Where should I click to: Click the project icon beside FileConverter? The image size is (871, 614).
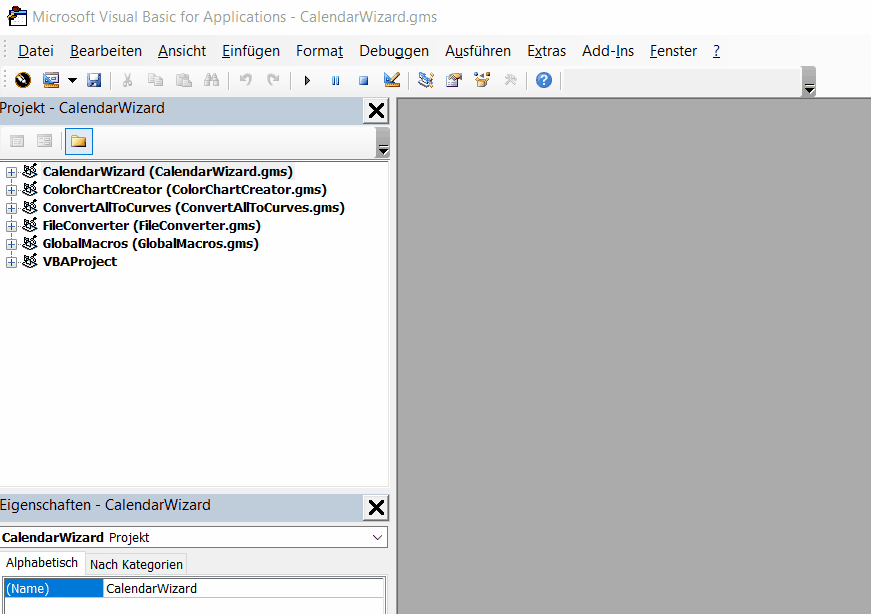point(30,225)
